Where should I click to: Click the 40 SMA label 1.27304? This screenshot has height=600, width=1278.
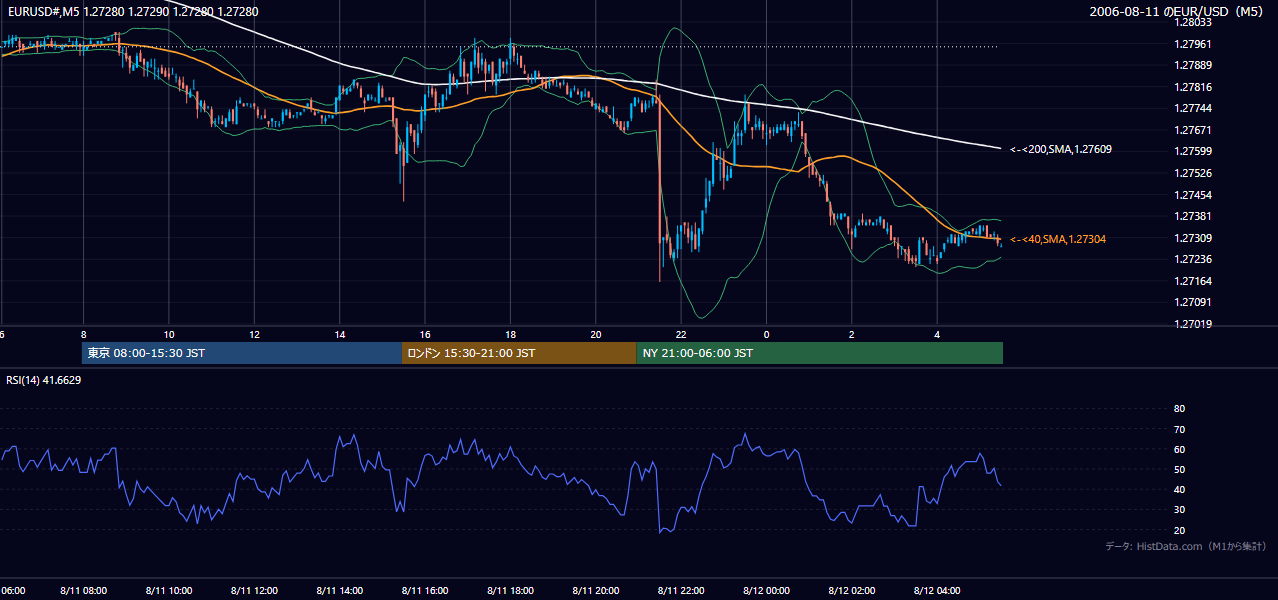(1057, 239)
